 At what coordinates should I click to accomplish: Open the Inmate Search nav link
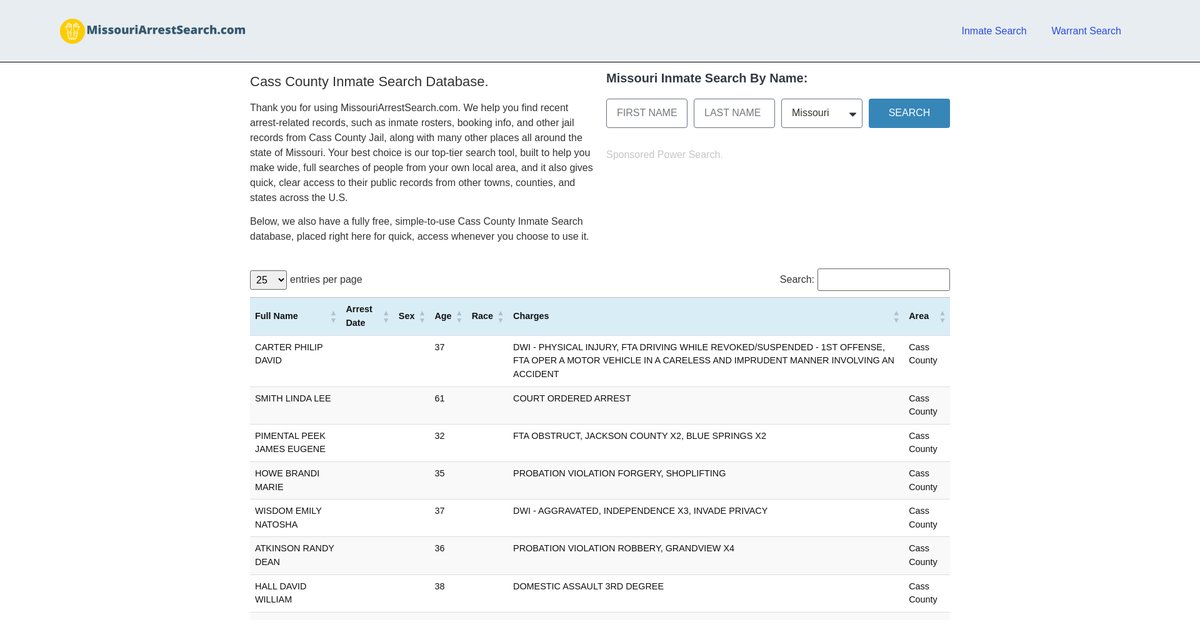point(993,31)
